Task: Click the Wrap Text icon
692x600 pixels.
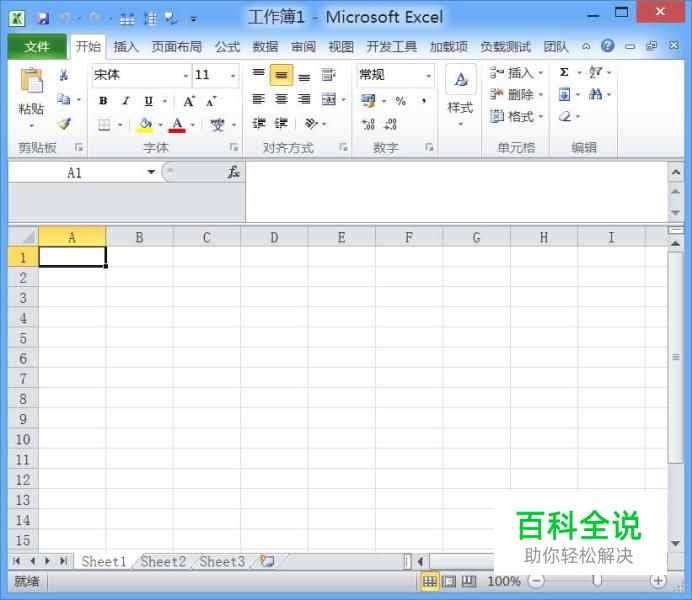Action: (x=328, y=75)
